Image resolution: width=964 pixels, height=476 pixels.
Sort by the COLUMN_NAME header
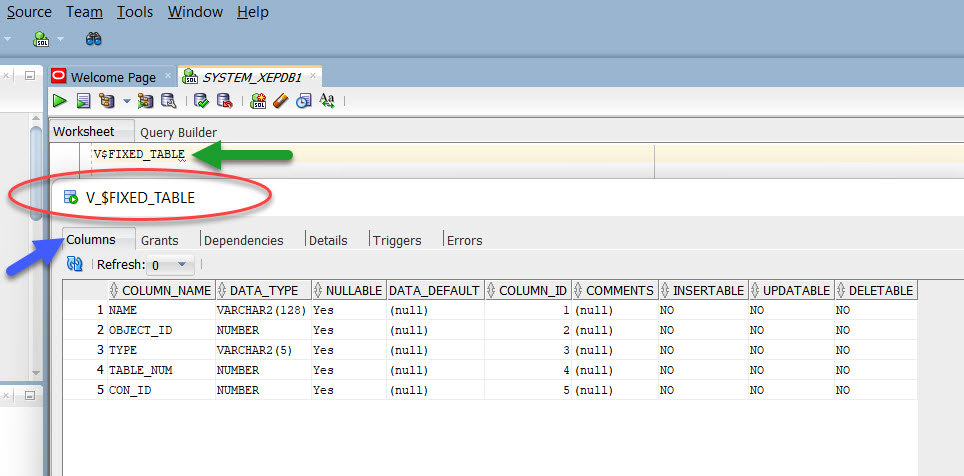(161, 290)
